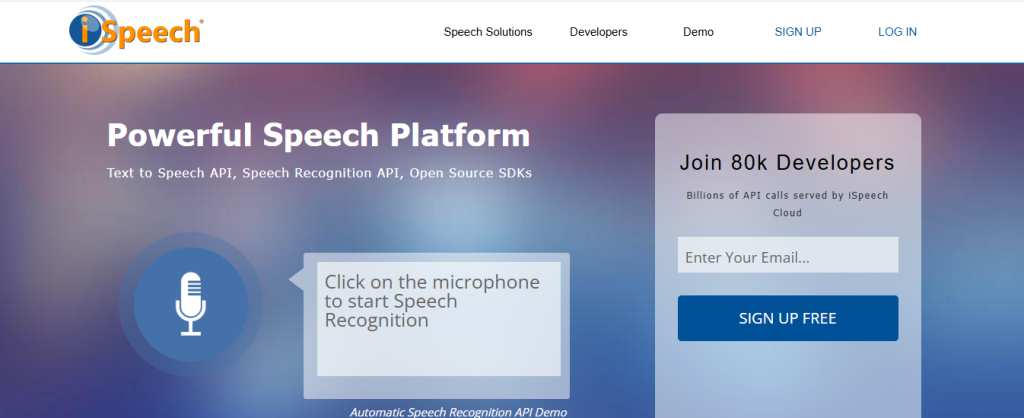Click the speech recognition output text box
The image size is (1024, 418).
(x=439, y=319)
